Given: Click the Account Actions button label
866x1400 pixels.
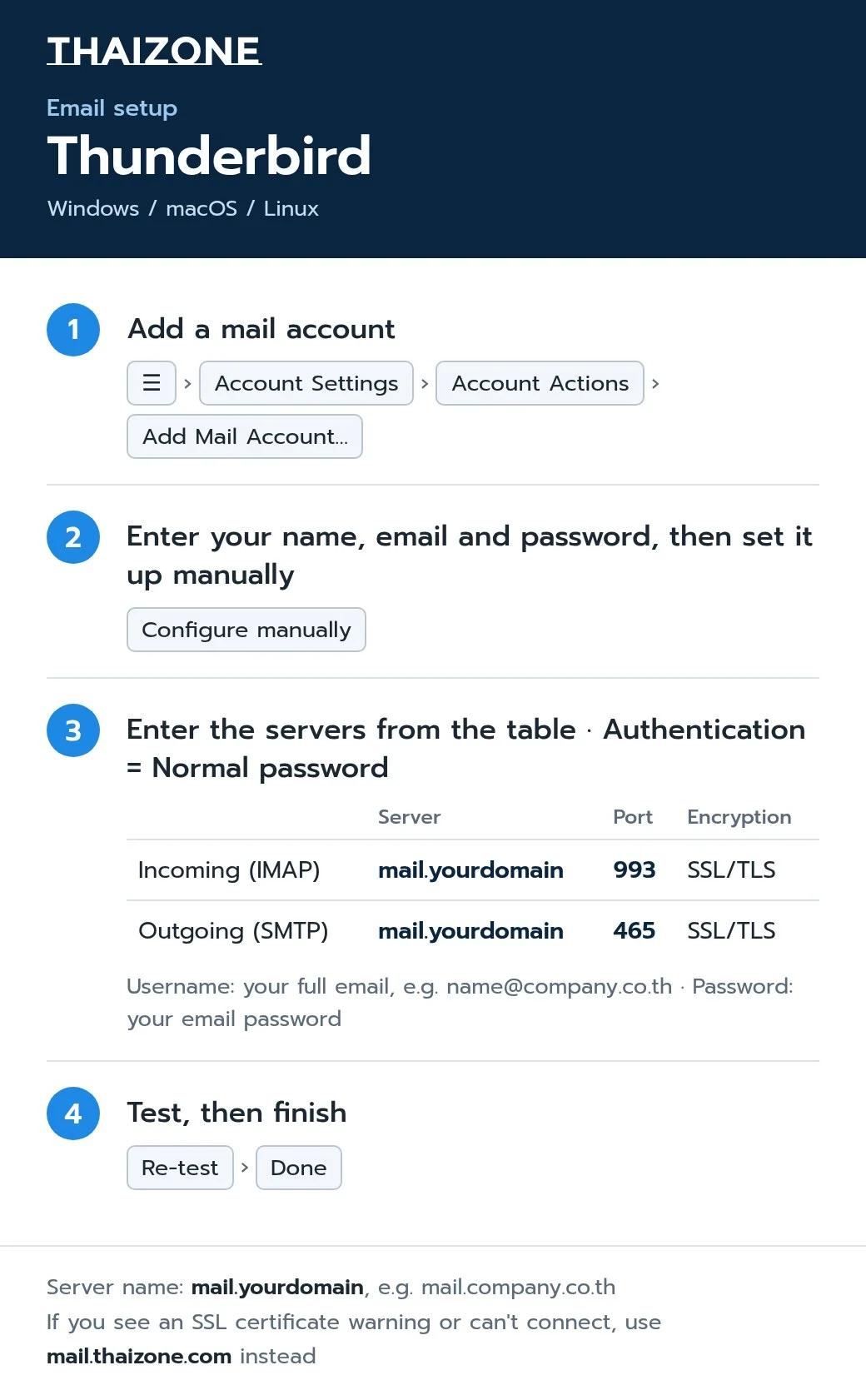Looking at the screenshot, I should point(540,383).
